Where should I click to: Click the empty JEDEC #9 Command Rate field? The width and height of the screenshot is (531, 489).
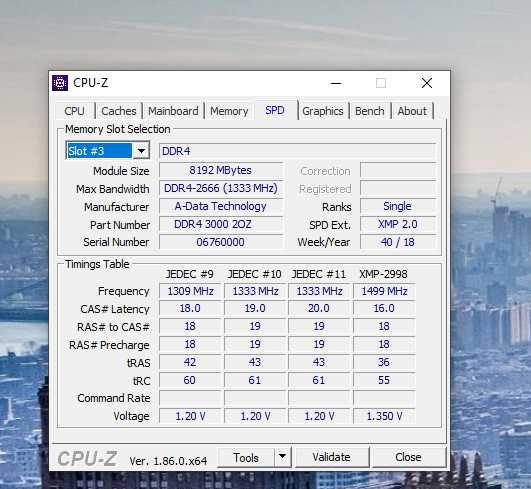pyautogui.click(x=190, y=398)
